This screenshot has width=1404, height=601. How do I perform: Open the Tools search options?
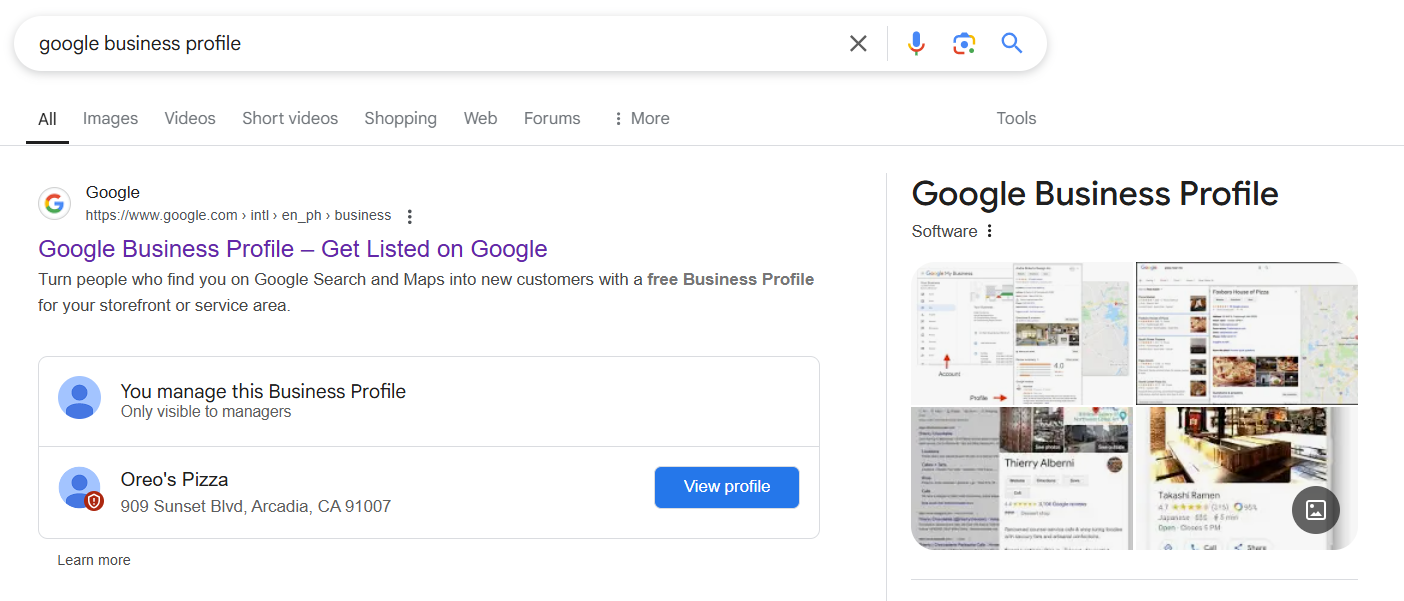pyautogui.click(x=1016, y=118)
